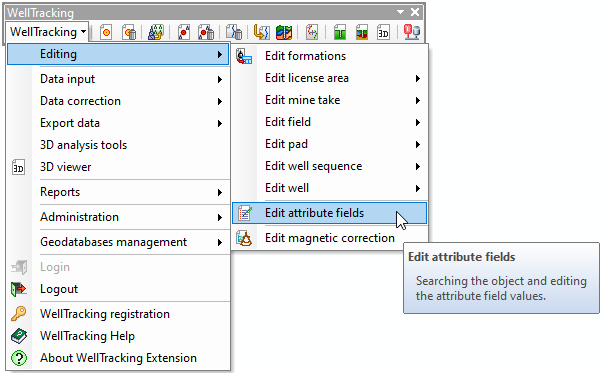This screenshot has height=373, width=602.
Task: Select Edit formations
Action: [329, 56]
